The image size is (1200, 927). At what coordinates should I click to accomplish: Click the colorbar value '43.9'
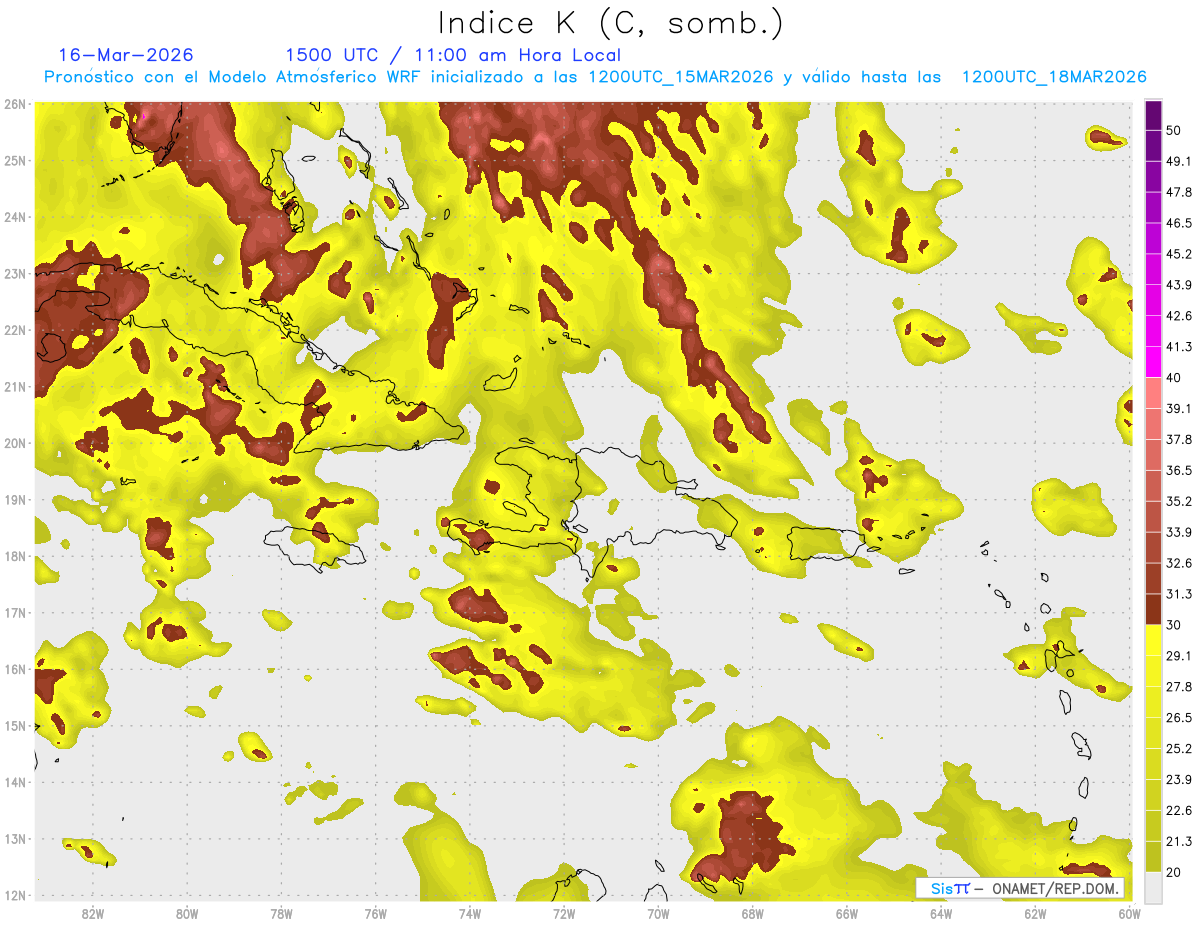(1179, 285)
